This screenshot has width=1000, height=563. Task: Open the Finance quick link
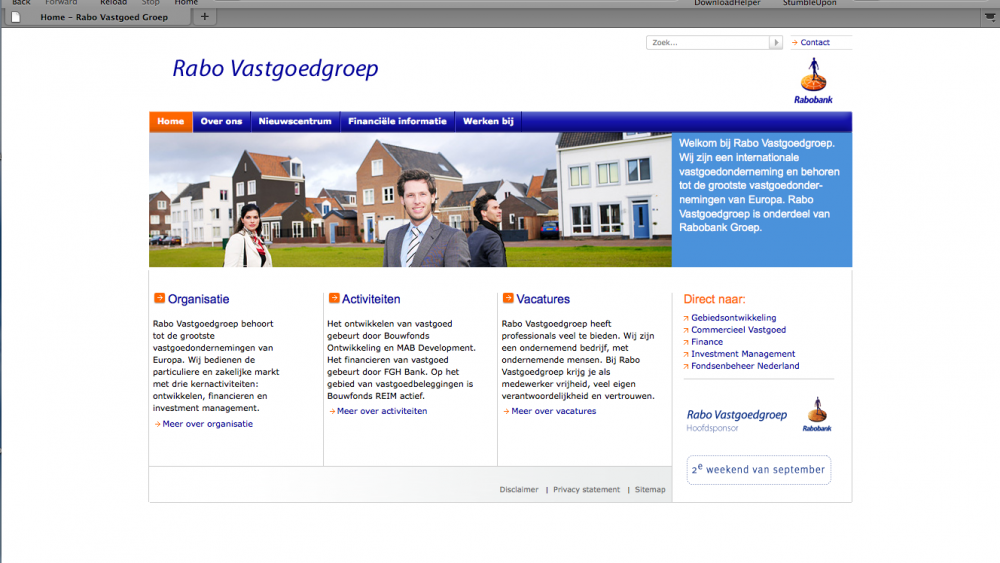coord(707,342)
